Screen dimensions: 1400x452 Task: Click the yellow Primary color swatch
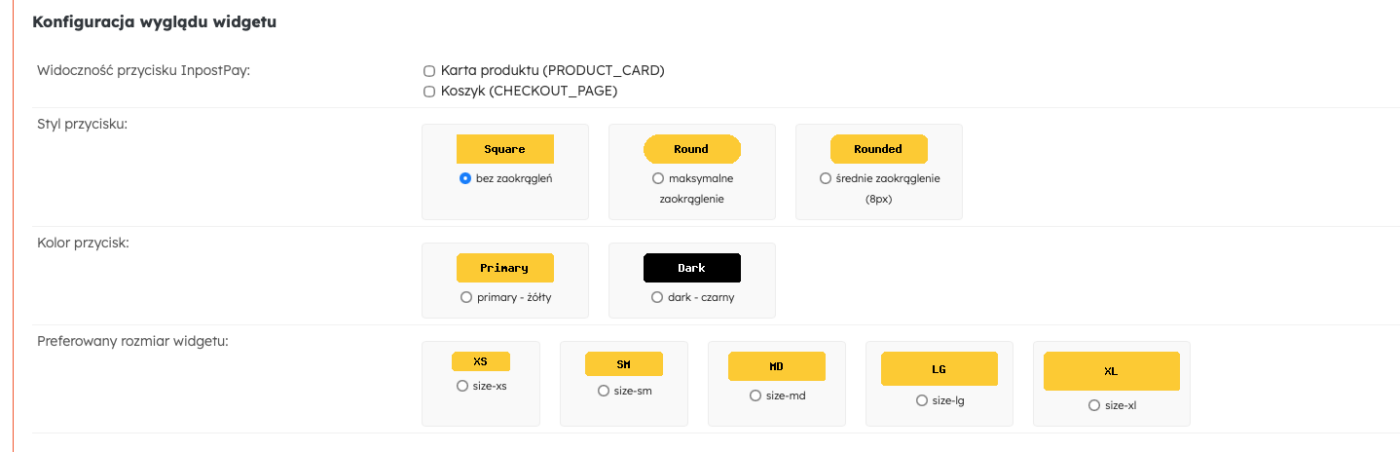click(505, 268)
